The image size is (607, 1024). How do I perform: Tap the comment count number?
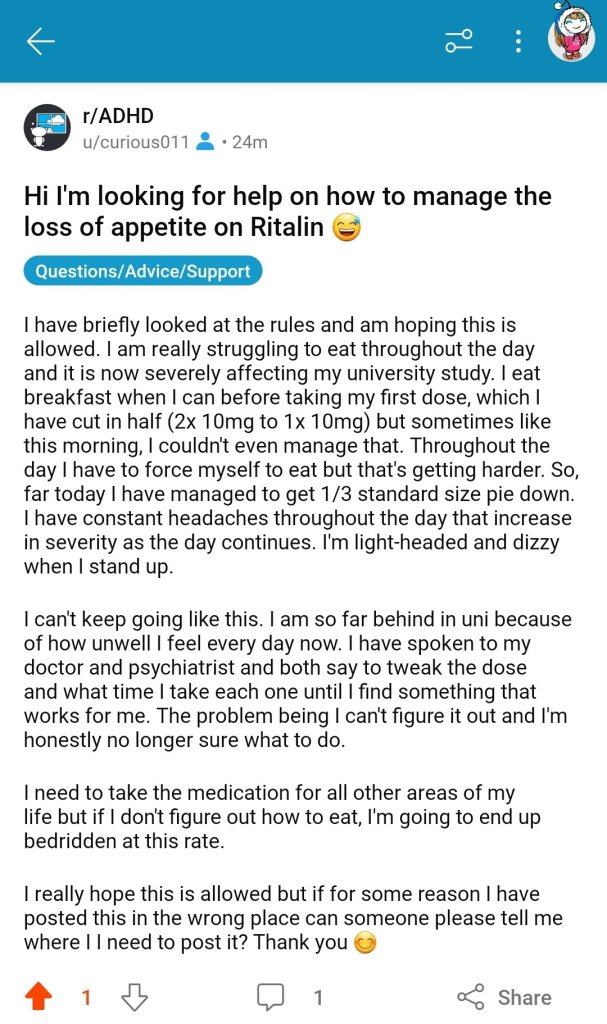(318, 997)
